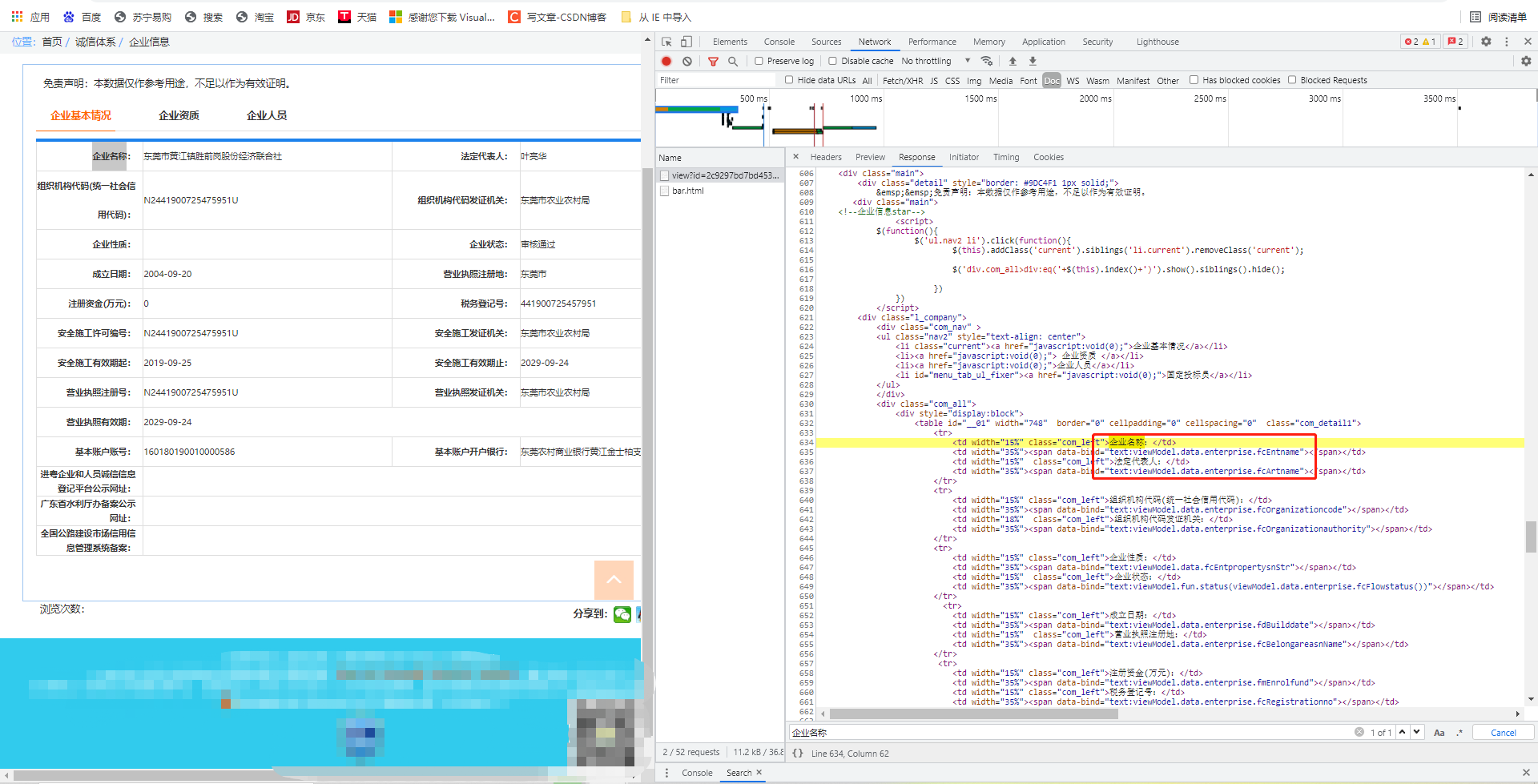Open DevTools three-dot customize menu
The width and height of the screenshot is (1538, 784).
pos(1507,42)
